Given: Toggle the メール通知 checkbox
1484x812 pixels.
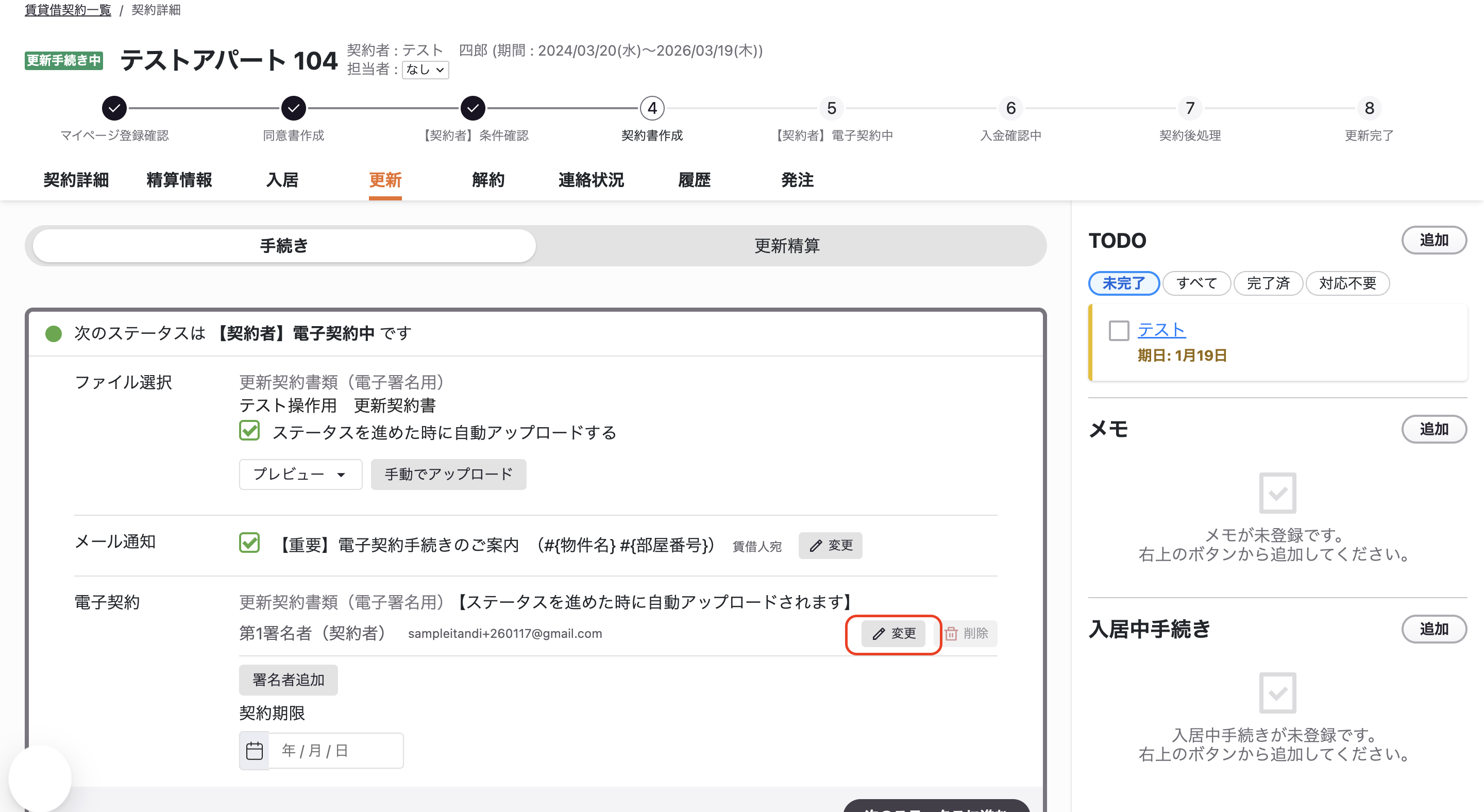Looking at the screenshot, I should tap(249, 543).
